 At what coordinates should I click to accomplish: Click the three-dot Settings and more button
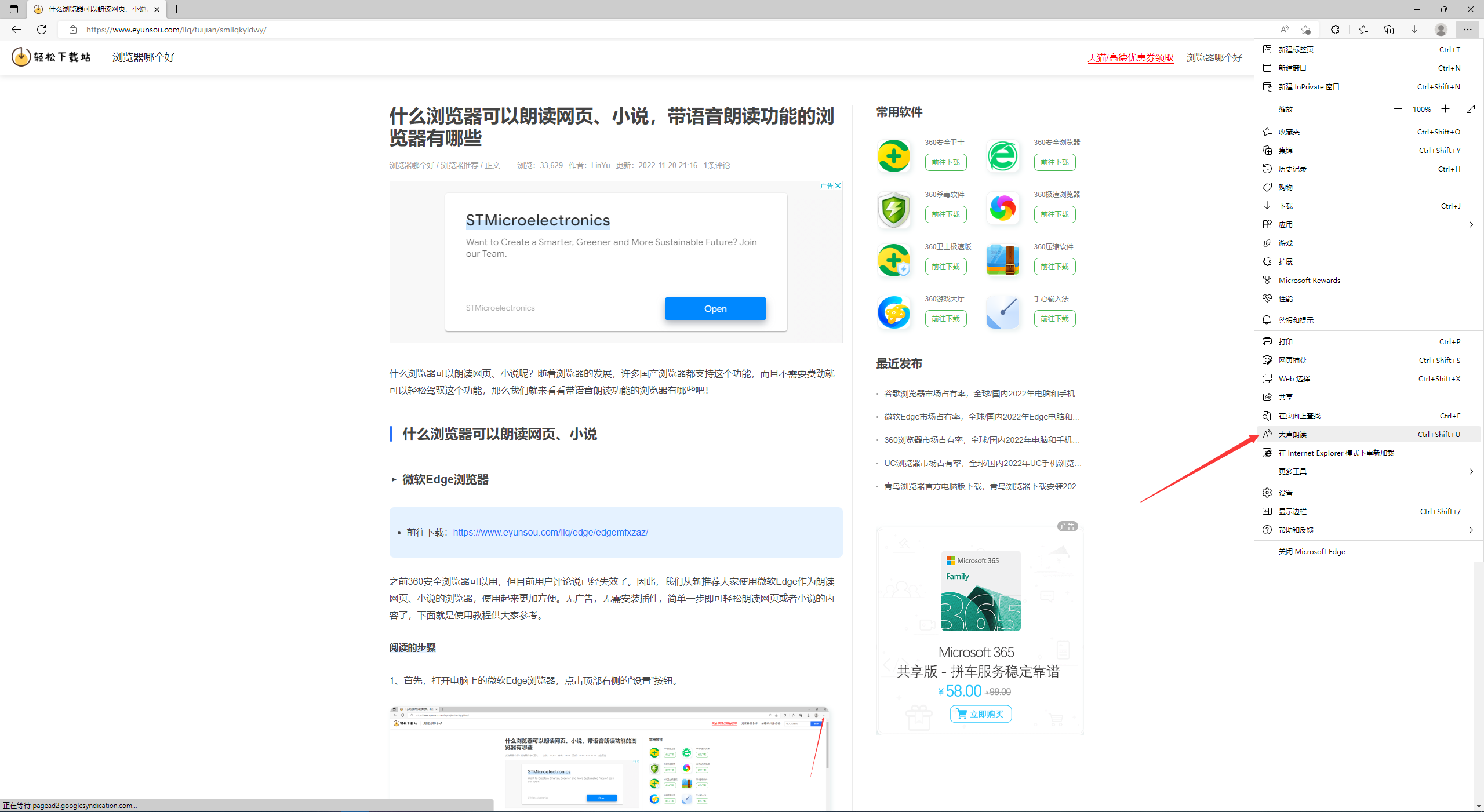1467,30
